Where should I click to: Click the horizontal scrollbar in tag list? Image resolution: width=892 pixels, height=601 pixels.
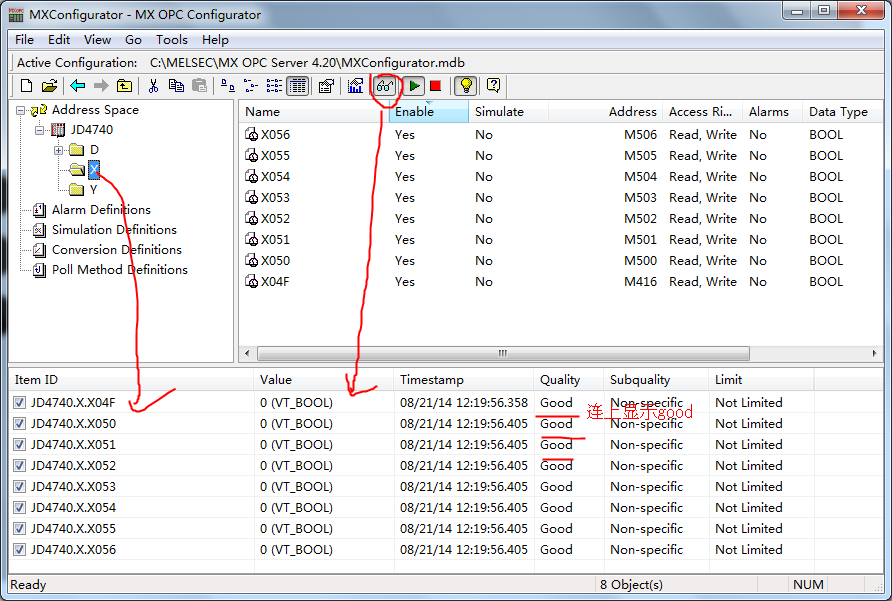tap(503, 354)
